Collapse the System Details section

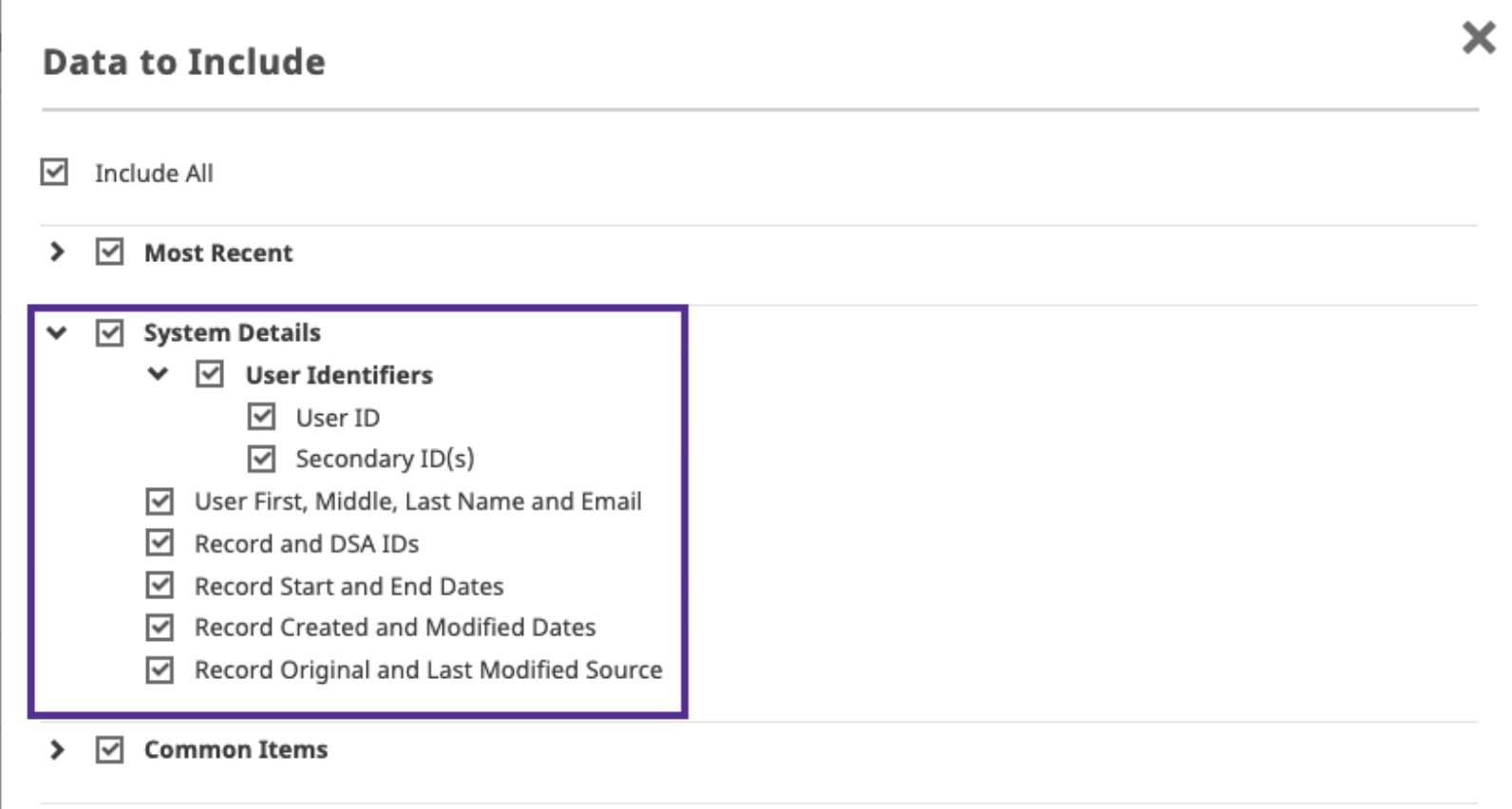tap(57, 332)
